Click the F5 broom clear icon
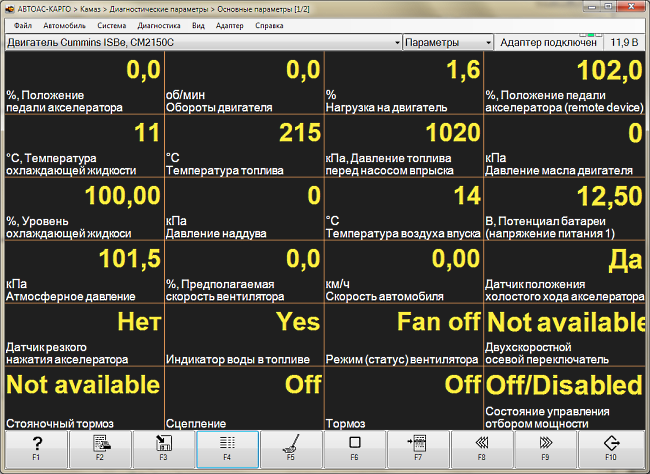 pos(291,446)
